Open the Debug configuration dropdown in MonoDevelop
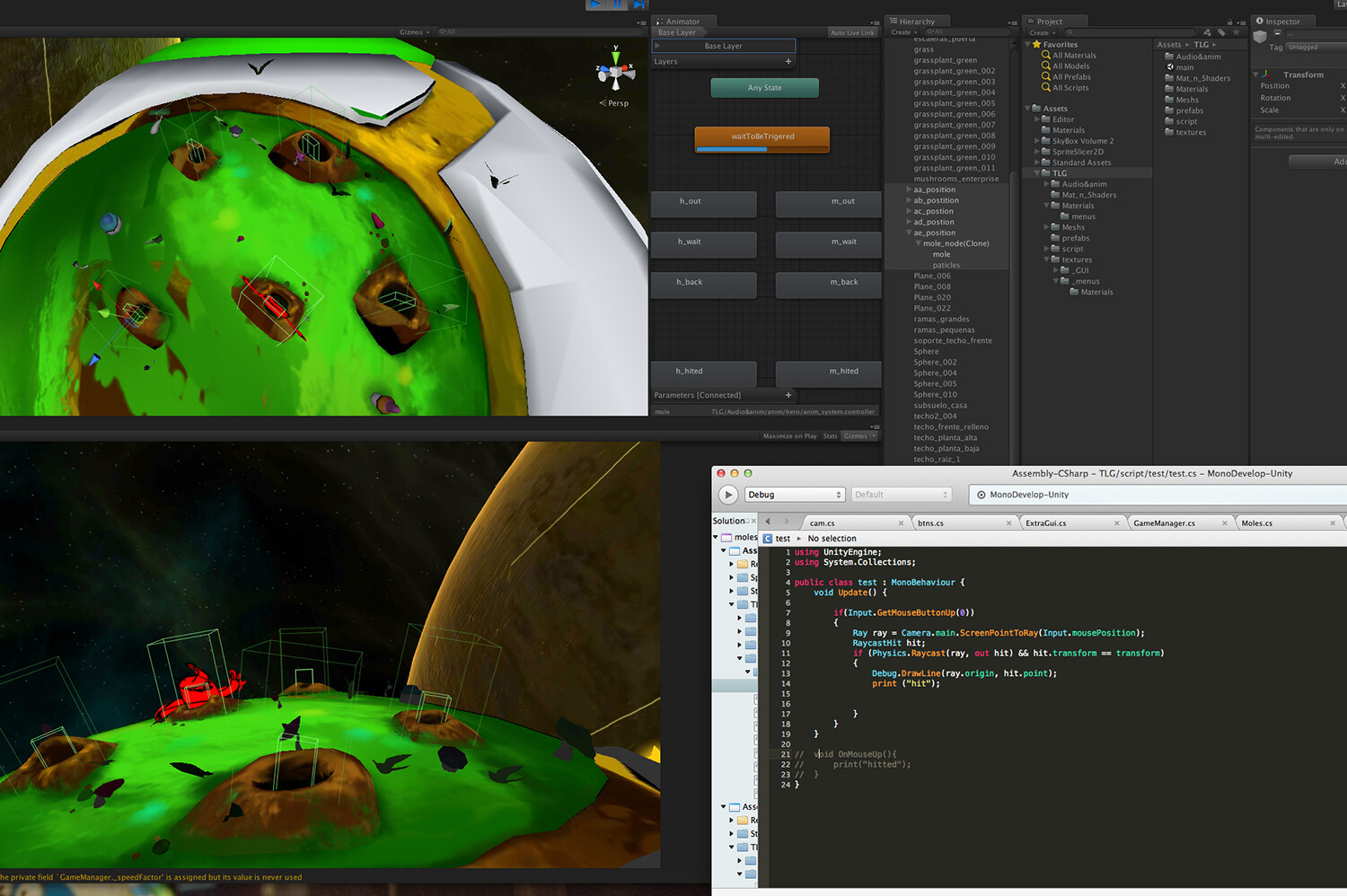 click(x=794, y=494)
